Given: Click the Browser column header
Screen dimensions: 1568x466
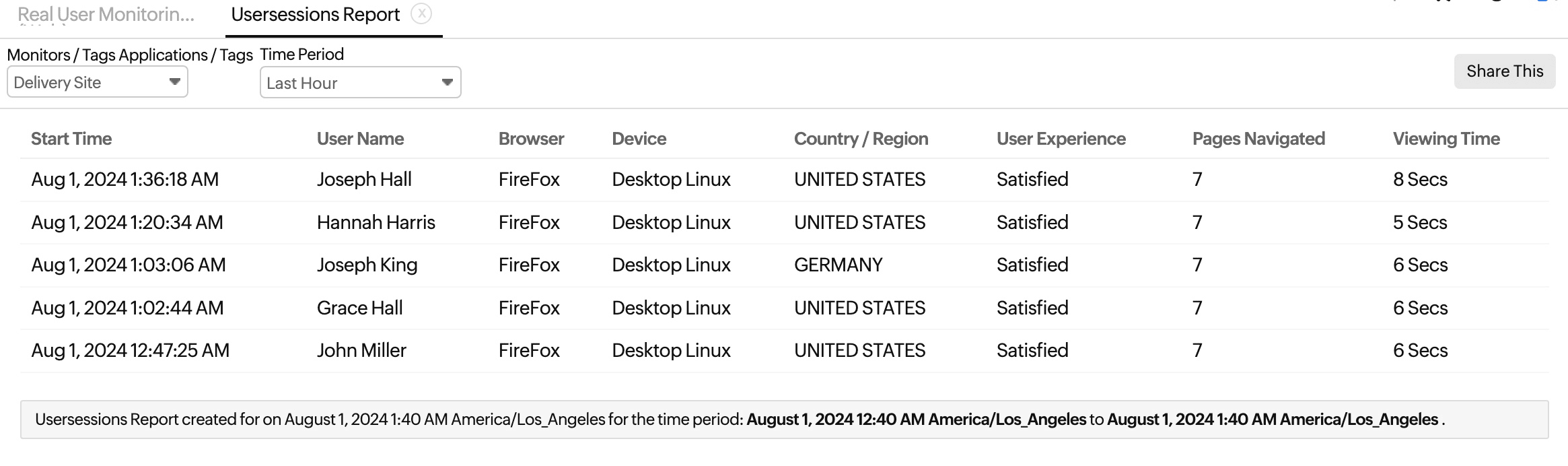Looking at the screenshot, I should [531, 138].
